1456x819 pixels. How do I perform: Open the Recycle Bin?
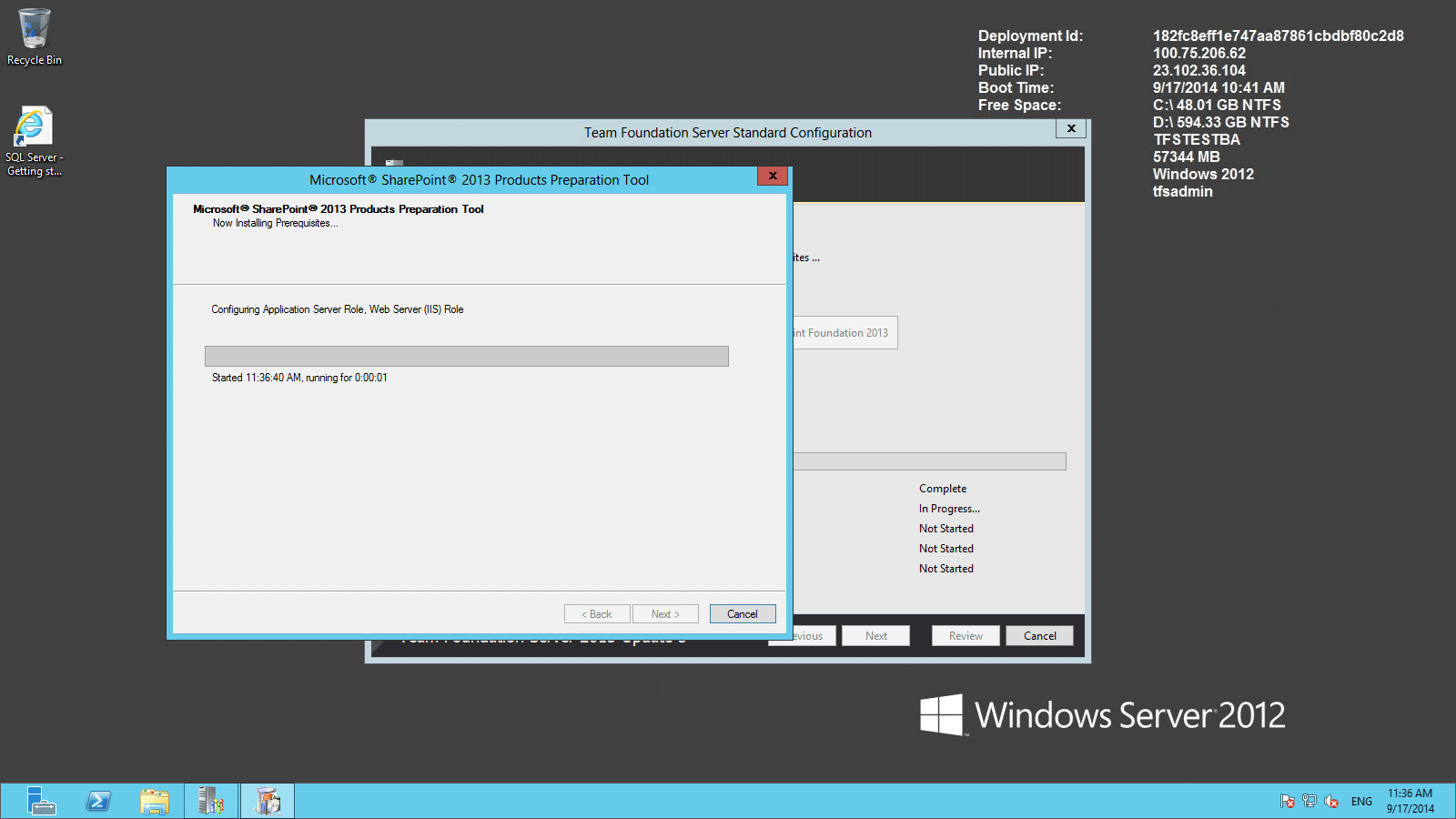pos(34,27)
